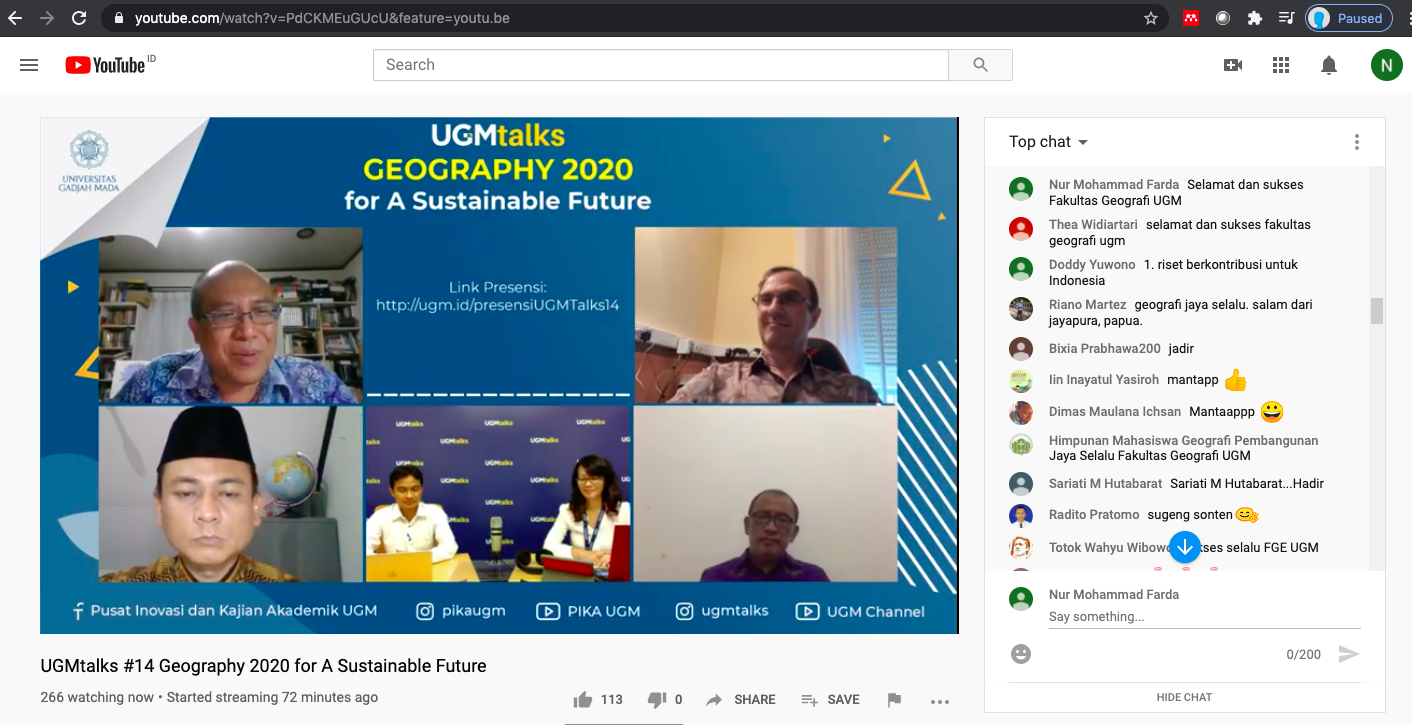Open the YouTube hamburger guide menu
The height and width of the screenshot is (725, 1412).
[x=29, y=65]
